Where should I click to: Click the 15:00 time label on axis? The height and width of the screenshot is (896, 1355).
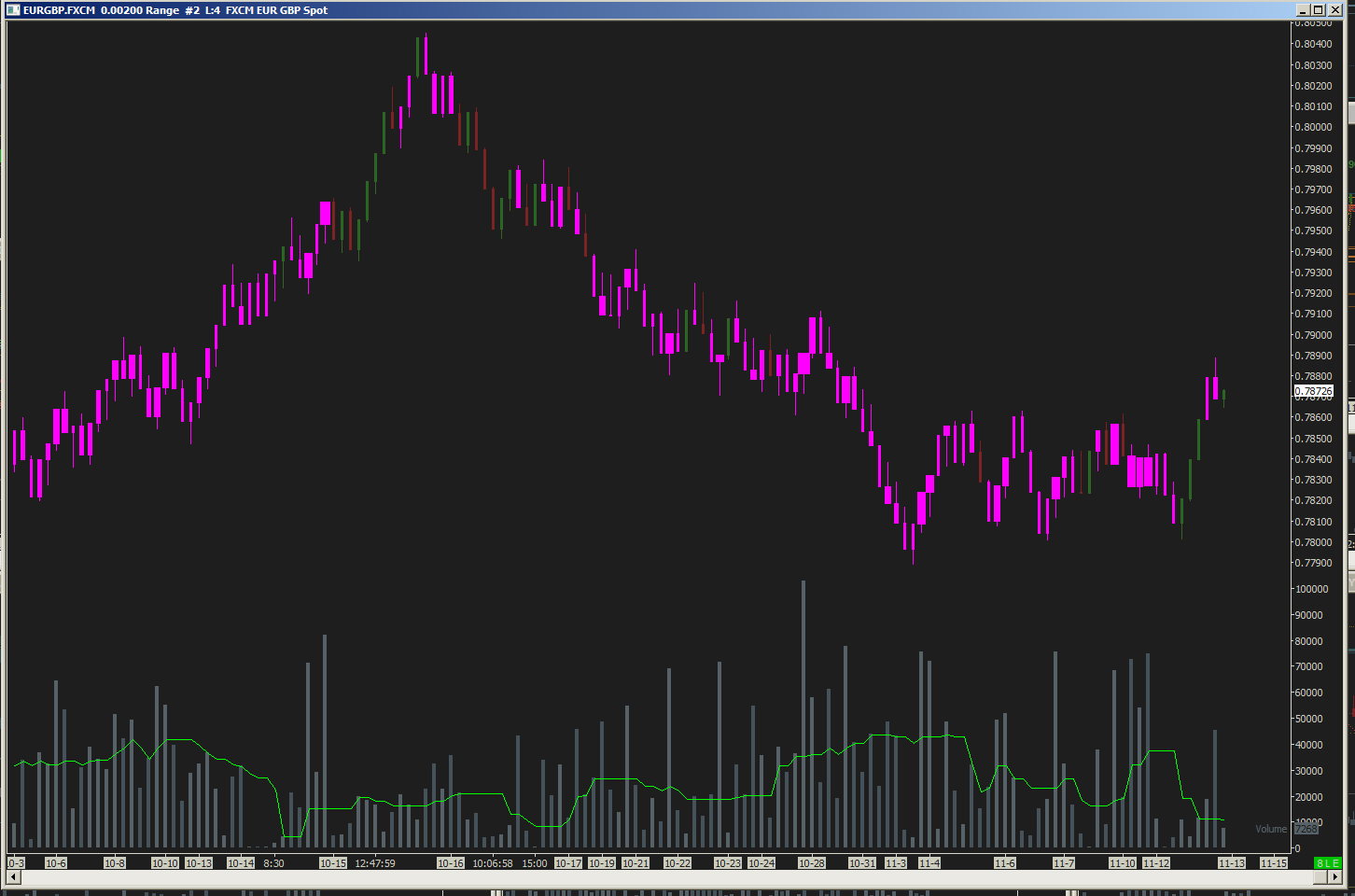(535, 863)
